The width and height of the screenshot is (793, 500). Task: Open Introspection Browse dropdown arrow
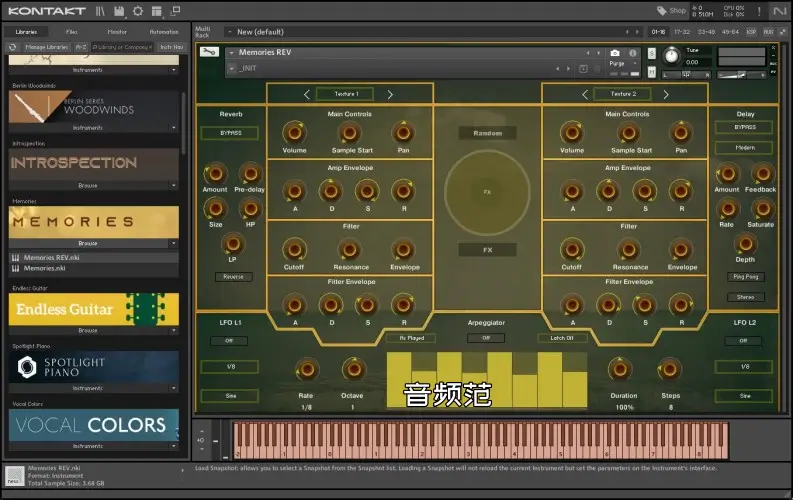[173, 186]
